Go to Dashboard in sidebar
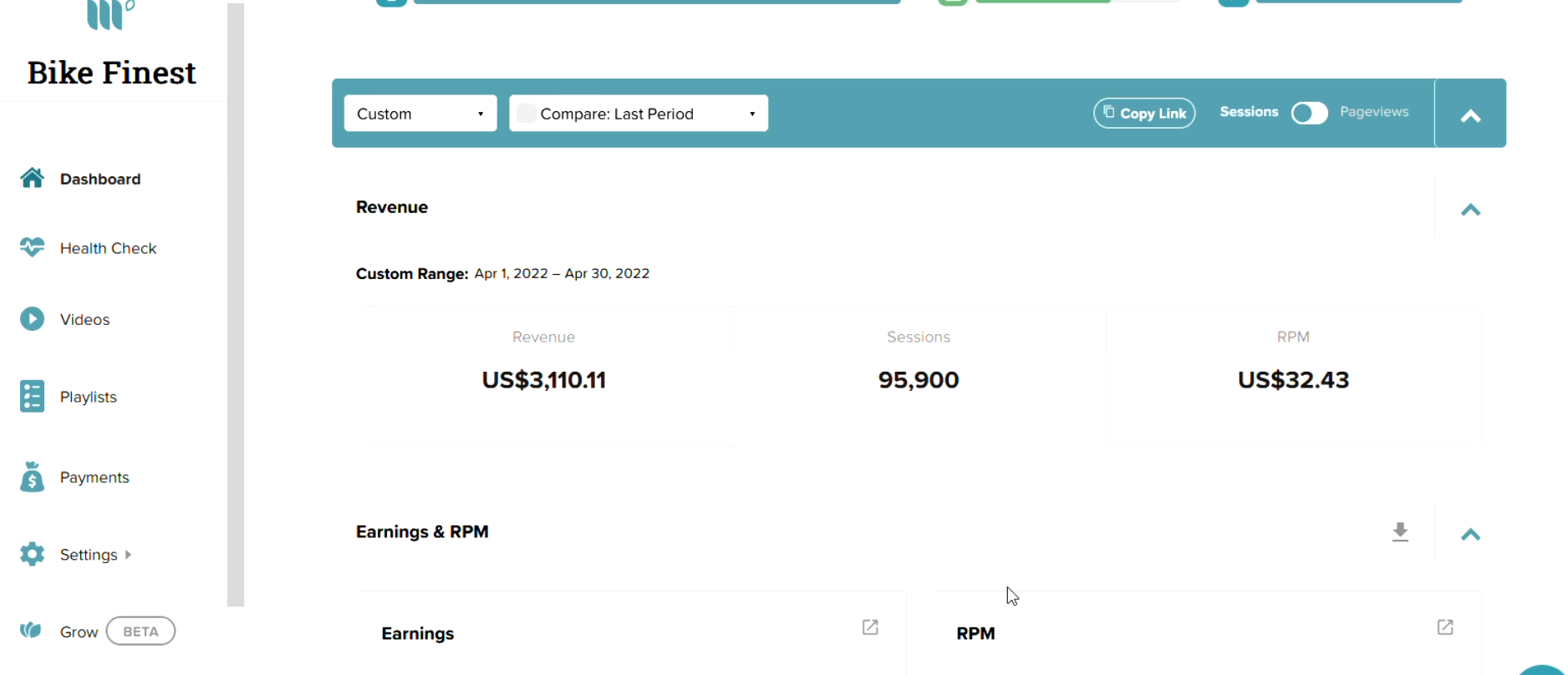Screen dimensions: 1568x675 tap(100, 179)
